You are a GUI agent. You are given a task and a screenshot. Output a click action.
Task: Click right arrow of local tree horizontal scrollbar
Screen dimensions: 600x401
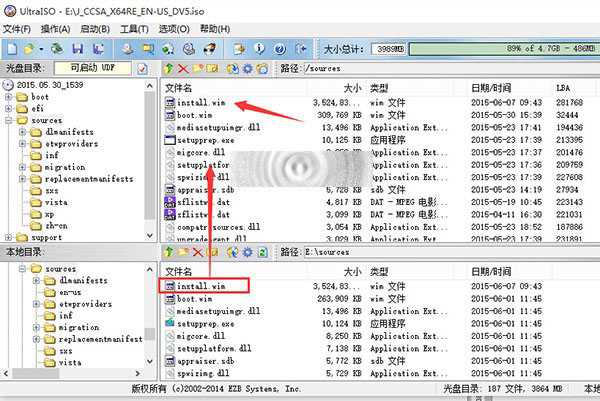click(x=138, y=373)
